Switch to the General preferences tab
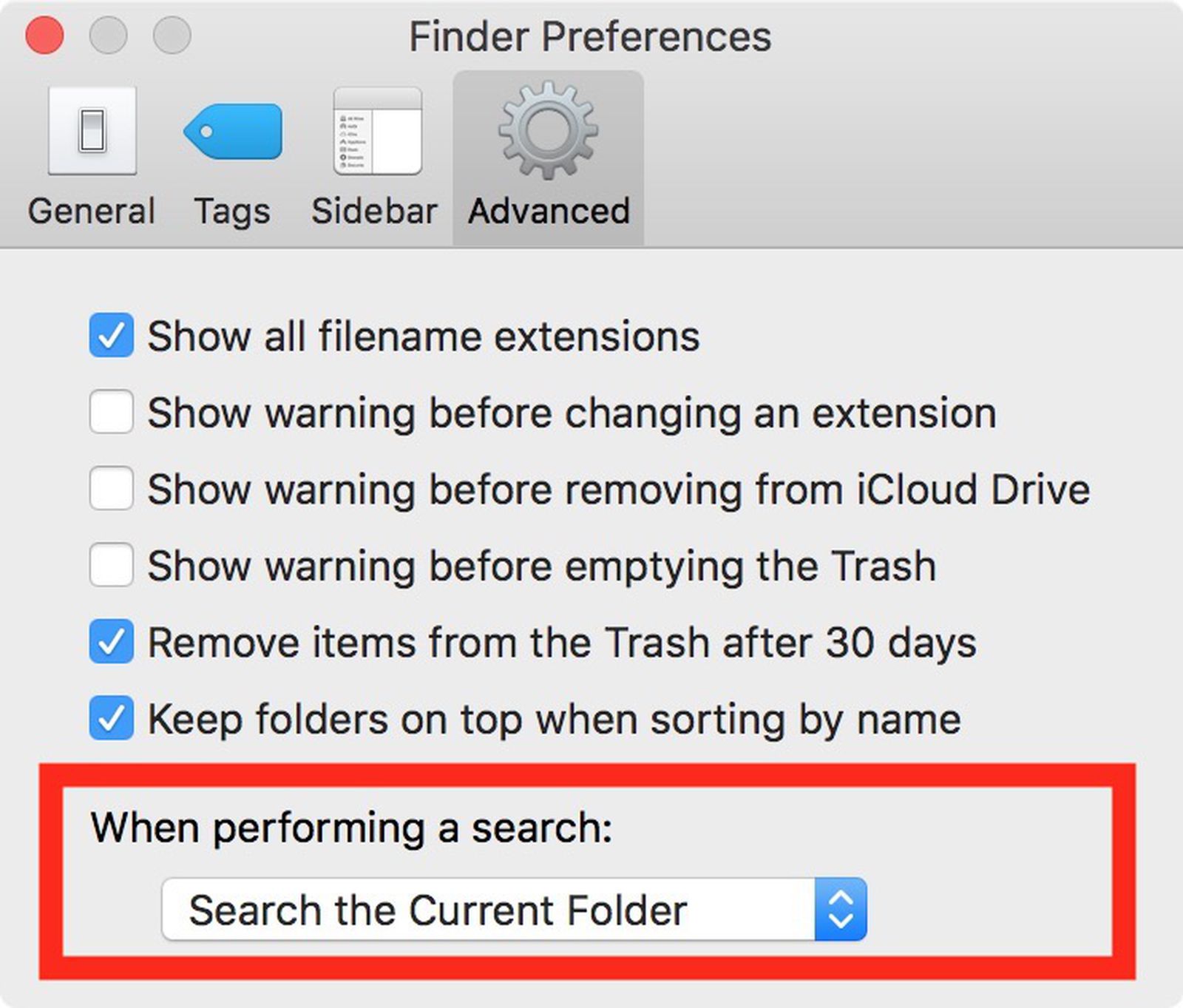 click(x=91, y=211)
